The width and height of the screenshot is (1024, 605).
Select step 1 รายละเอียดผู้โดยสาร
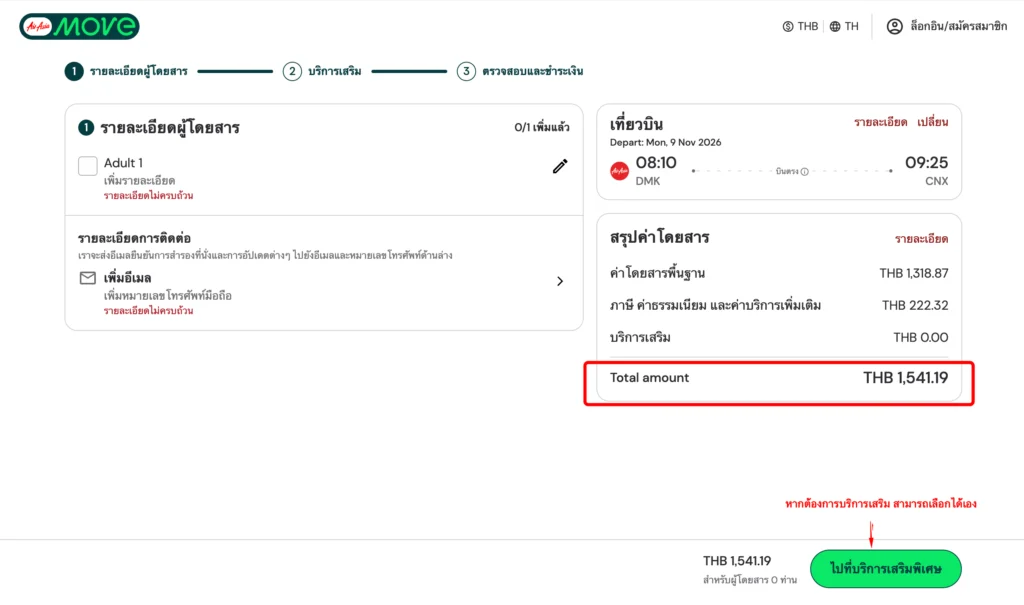click(x=126, y=71)
